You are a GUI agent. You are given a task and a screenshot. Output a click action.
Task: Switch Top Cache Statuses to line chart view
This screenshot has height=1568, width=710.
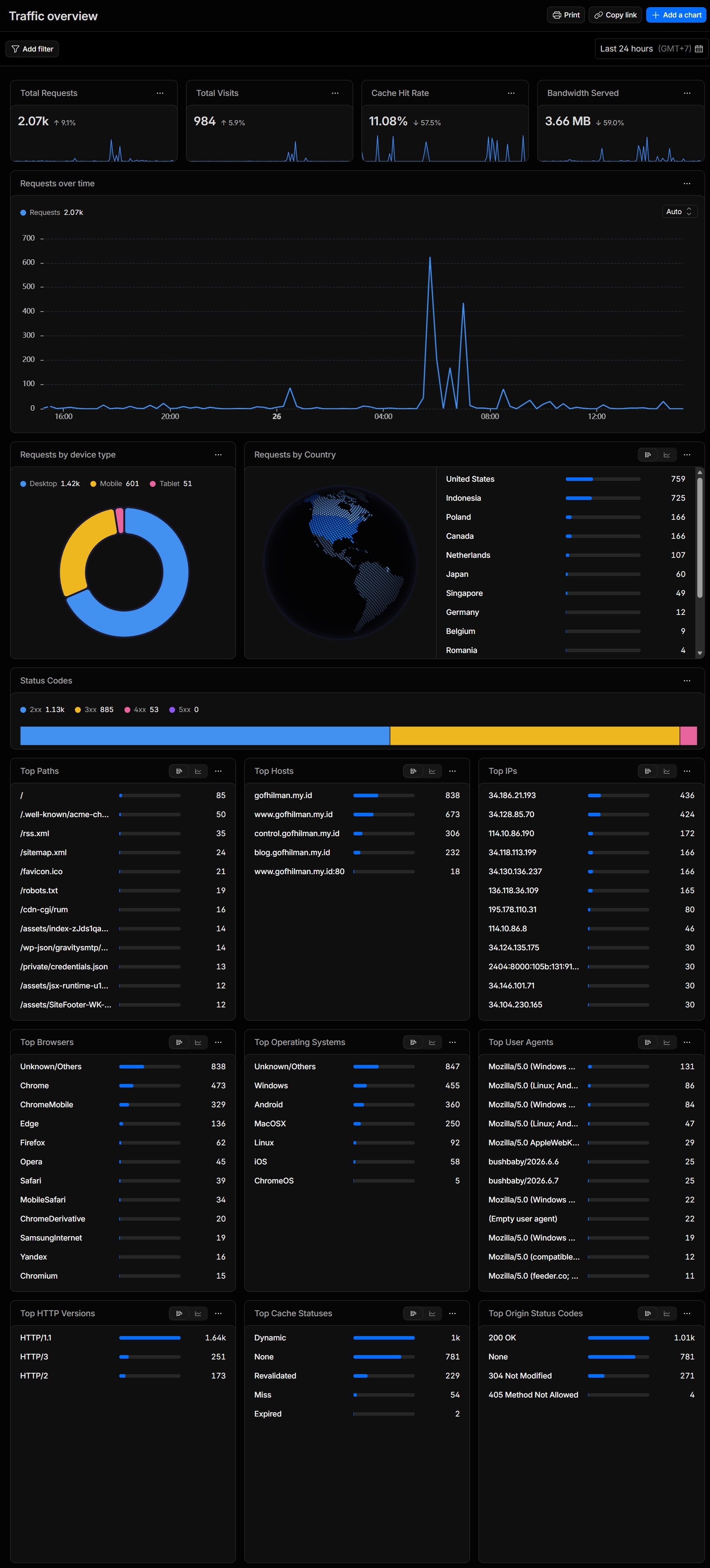[x=433, y=1313]
